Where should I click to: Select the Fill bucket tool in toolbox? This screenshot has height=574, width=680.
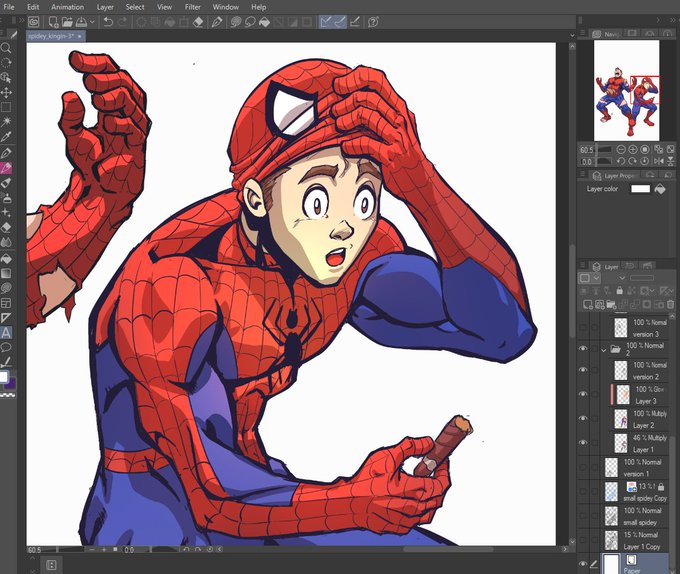[6, 259]
